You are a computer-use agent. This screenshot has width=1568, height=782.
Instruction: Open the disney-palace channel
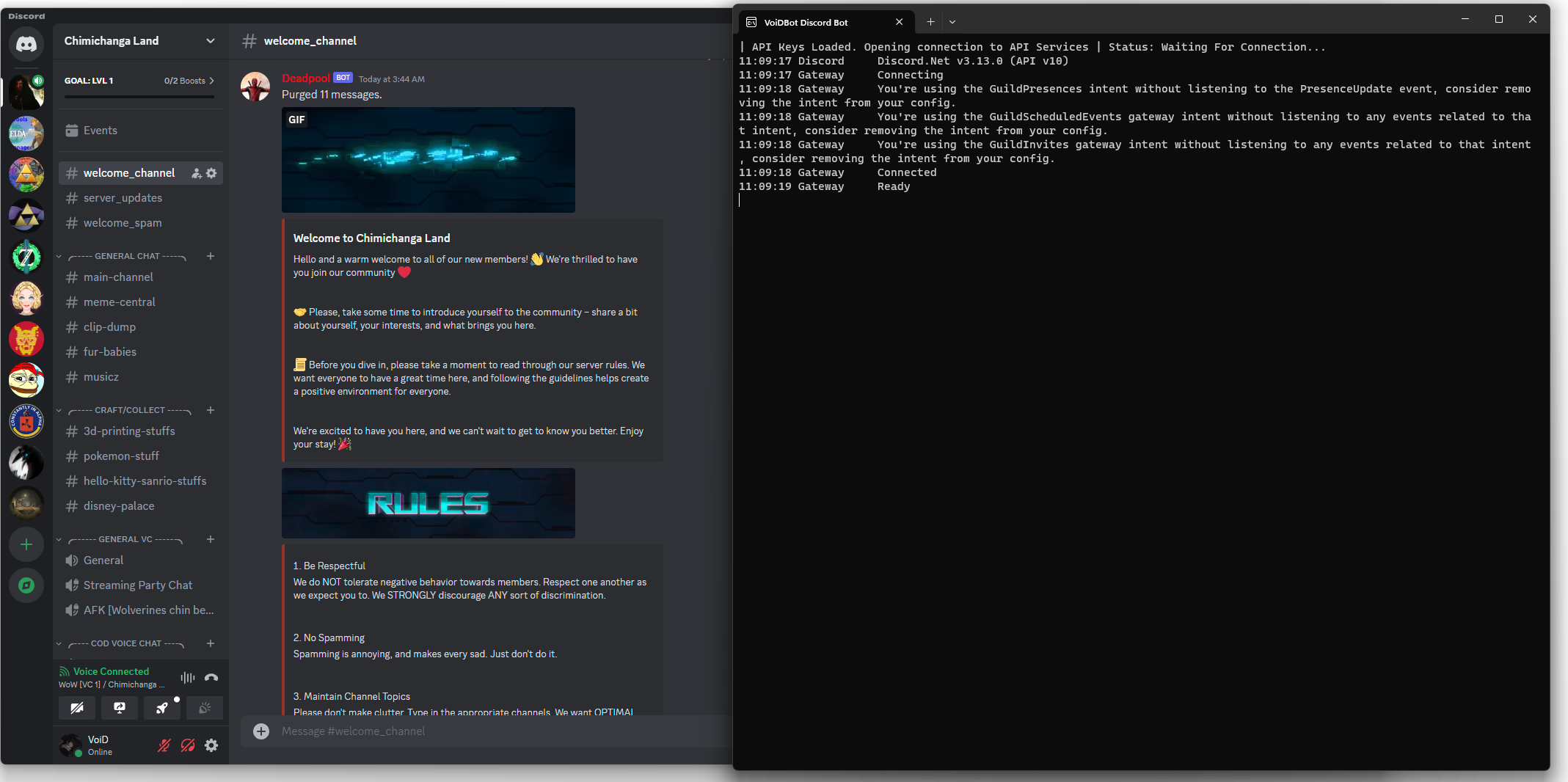pos(141,506)
